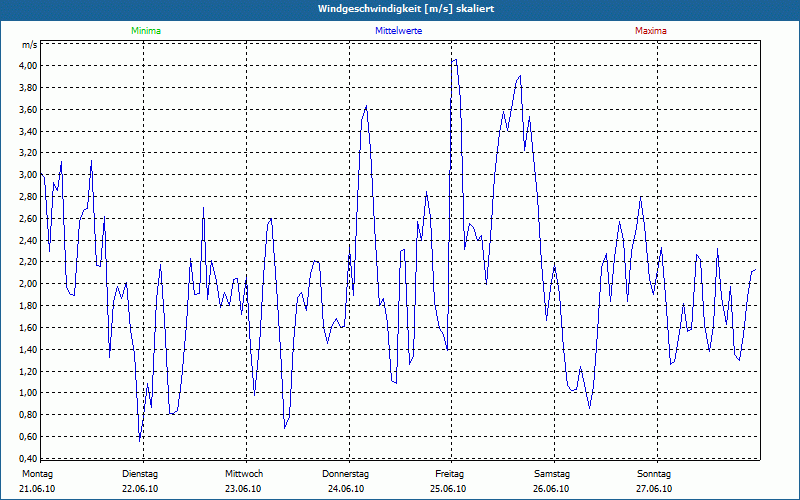This screenshot has height=500, width=800.
Task: Click the Sonntag day label
Action: coord(654,474)
